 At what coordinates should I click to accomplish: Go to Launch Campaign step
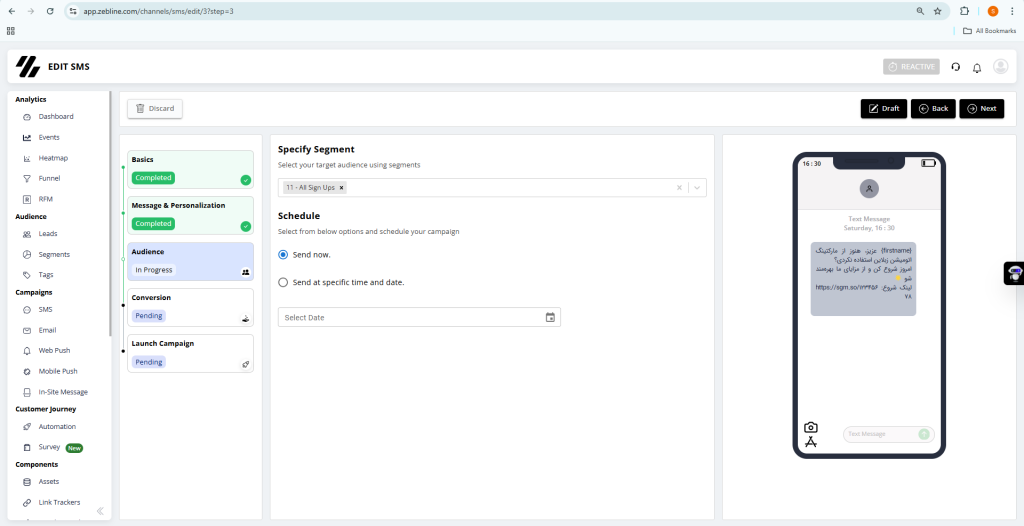click(x=190, y=352)
